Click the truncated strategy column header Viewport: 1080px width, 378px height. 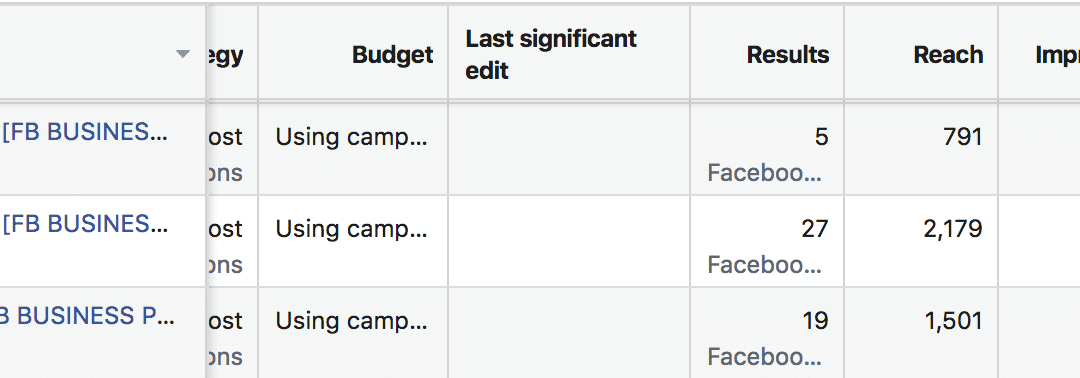[x=225, y=55]
